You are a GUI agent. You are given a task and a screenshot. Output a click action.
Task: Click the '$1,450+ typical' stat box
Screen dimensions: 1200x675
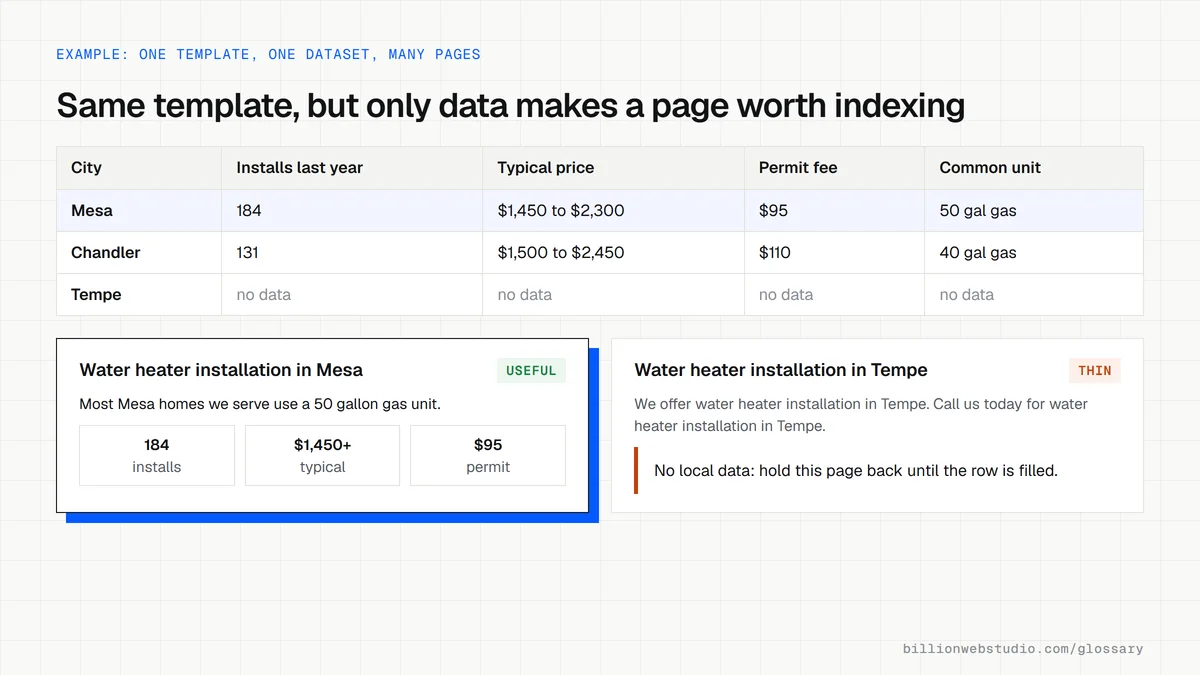point(322,456)
